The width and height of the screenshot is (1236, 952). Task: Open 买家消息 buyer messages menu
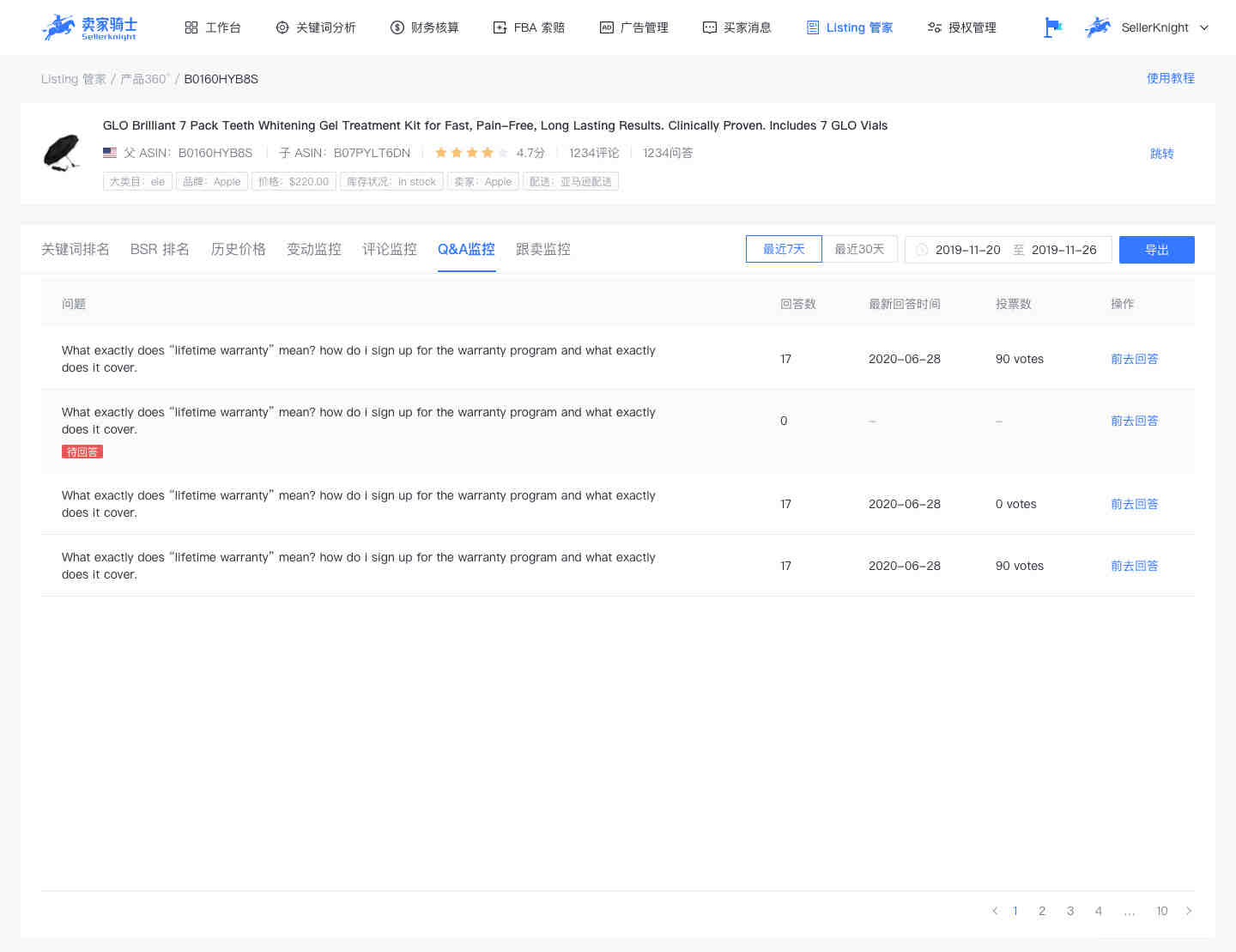point(737,27)
